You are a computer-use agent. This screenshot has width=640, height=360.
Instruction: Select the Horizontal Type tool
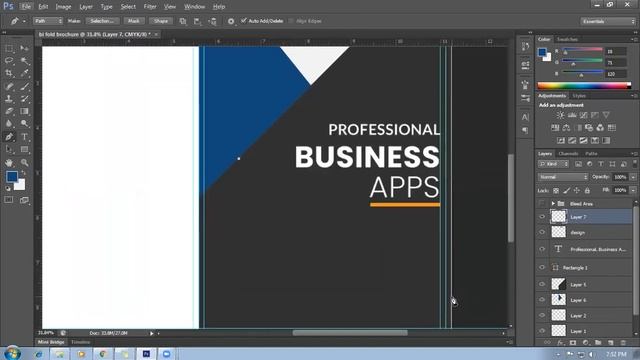pyautogui.click(x=24, y=137)
